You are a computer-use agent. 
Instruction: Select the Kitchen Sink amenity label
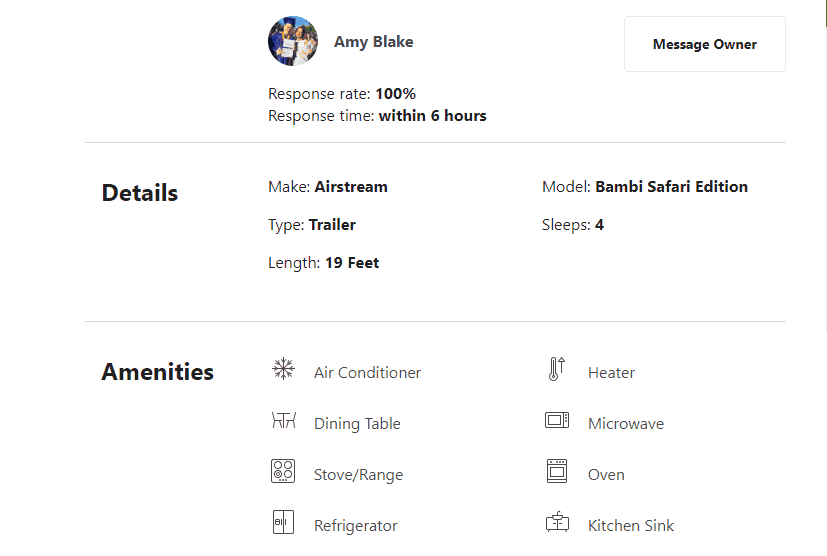pyautogui.click(x=631, y=525)
